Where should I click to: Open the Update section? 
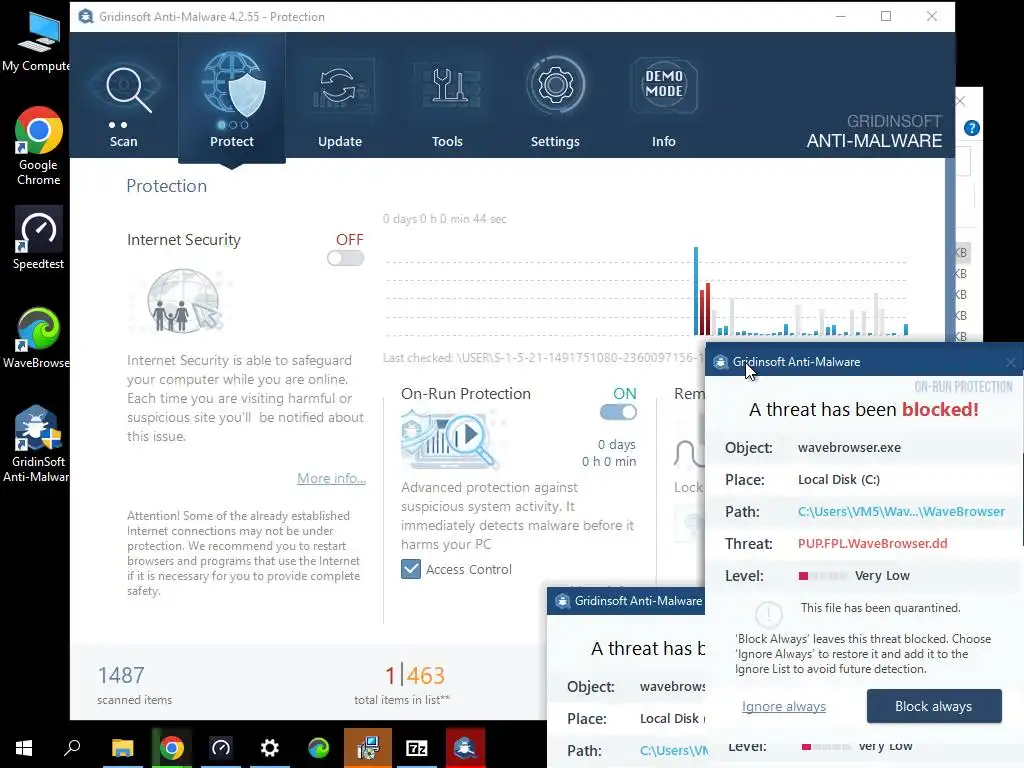pyautogui.click(x=340, y=98)
